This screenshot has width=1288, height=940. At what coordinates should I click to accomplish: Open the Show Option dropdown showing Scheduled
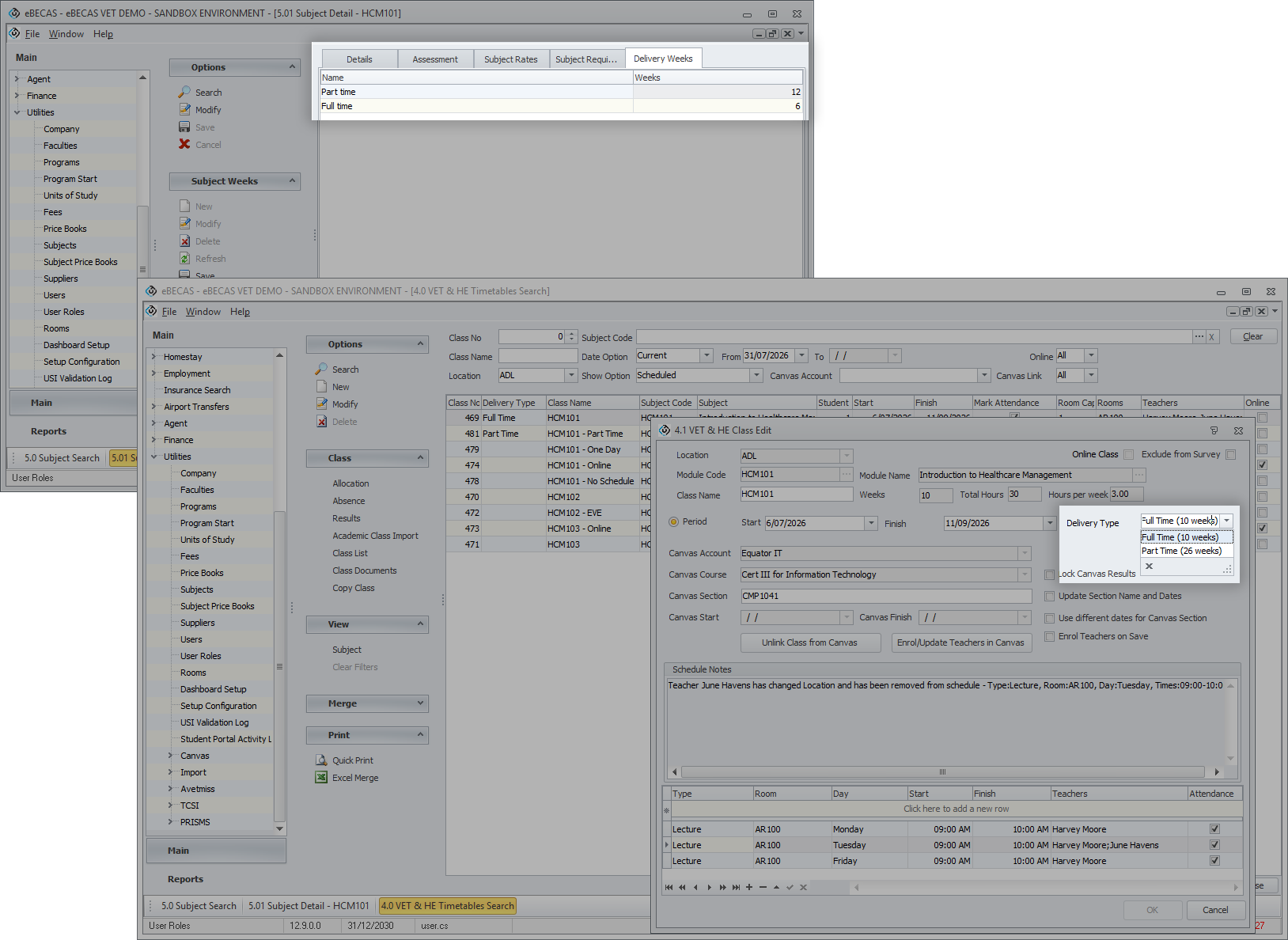[x=756, y=375]
